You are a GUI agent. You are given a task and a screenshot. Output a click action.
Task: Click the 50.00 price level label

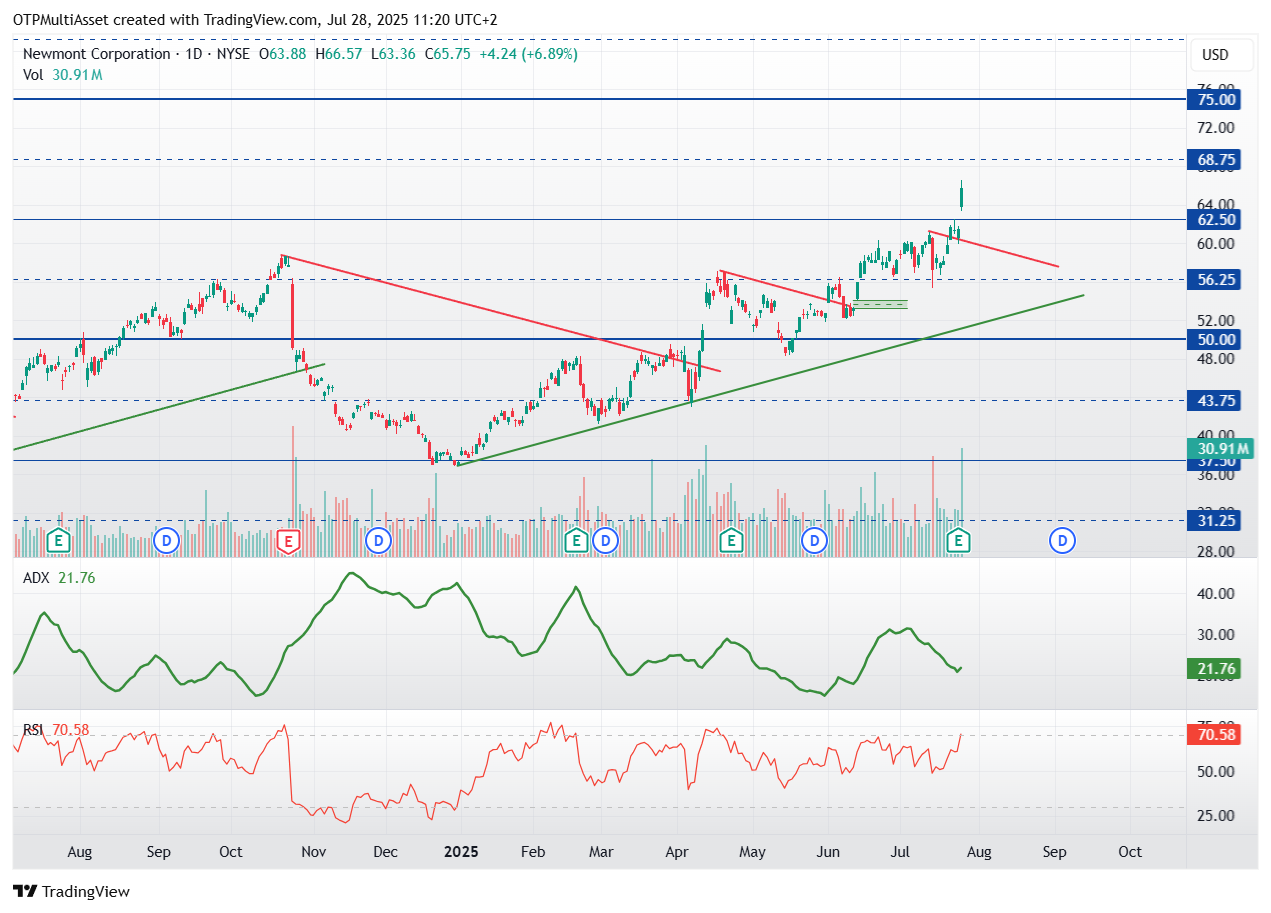point(1213,339)
